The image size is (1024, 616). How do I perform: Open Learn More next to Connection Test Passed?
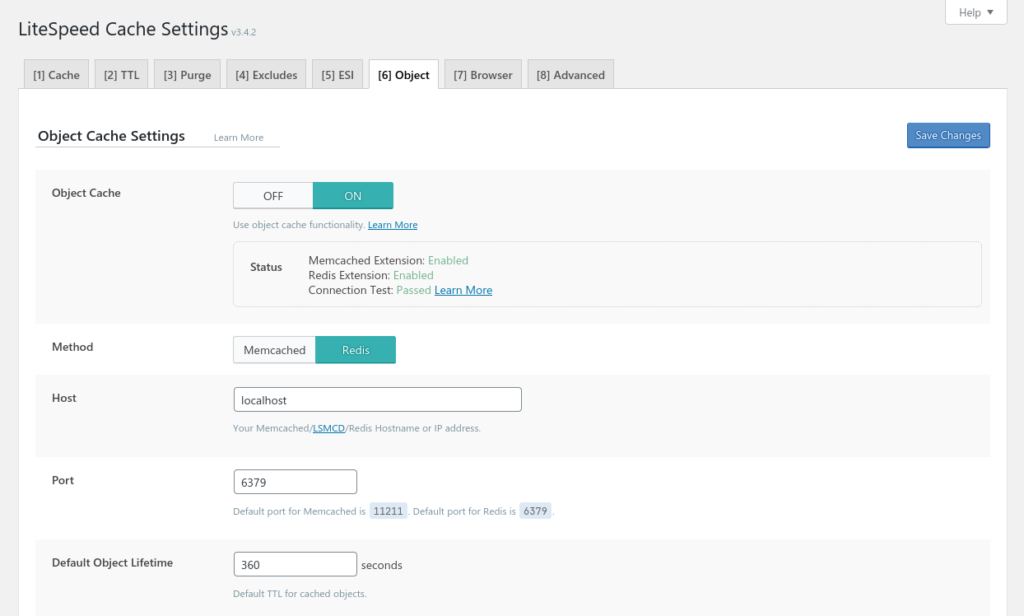click(463, 290)
